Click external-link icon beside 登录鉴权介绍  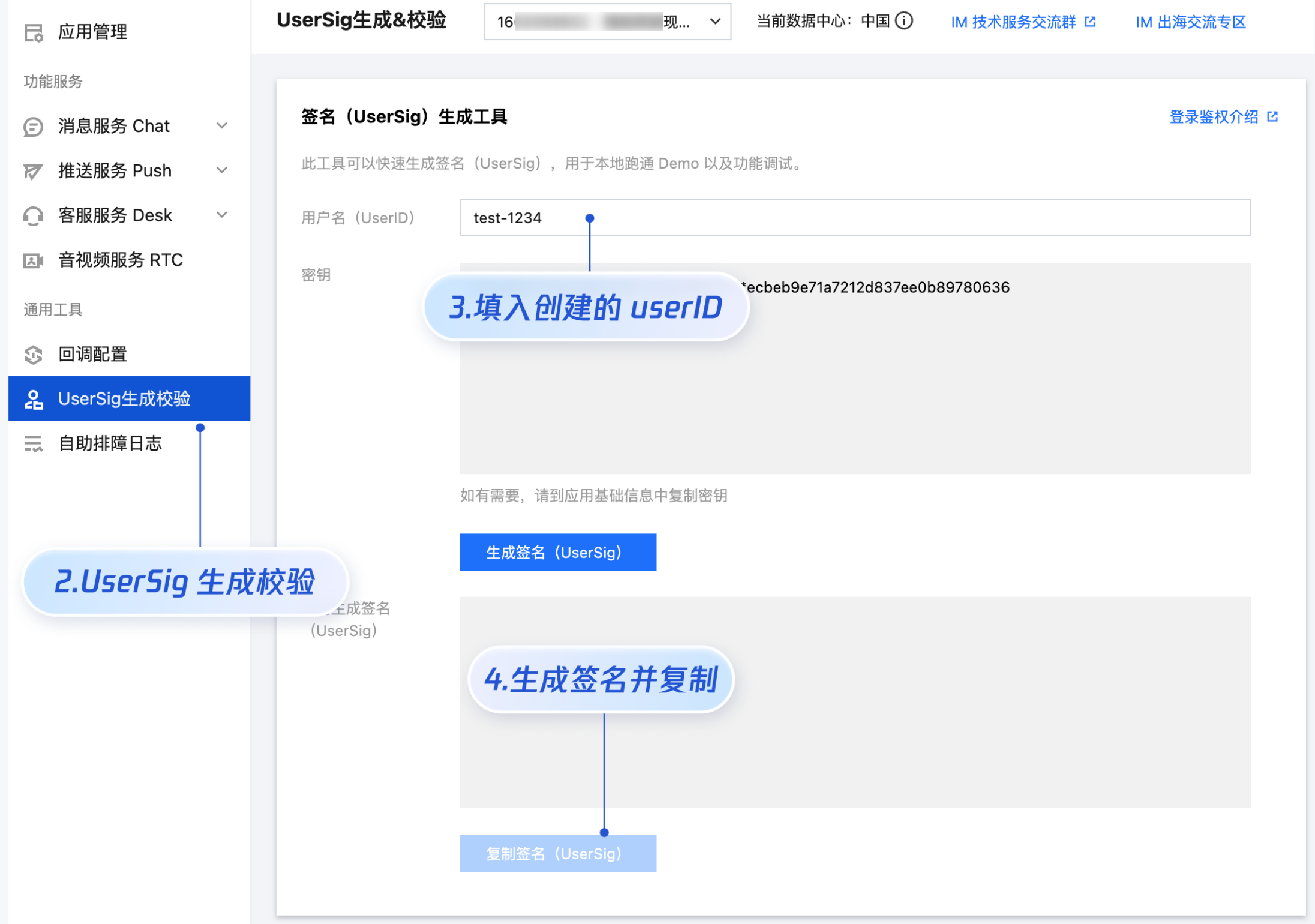click(1272, 117)
